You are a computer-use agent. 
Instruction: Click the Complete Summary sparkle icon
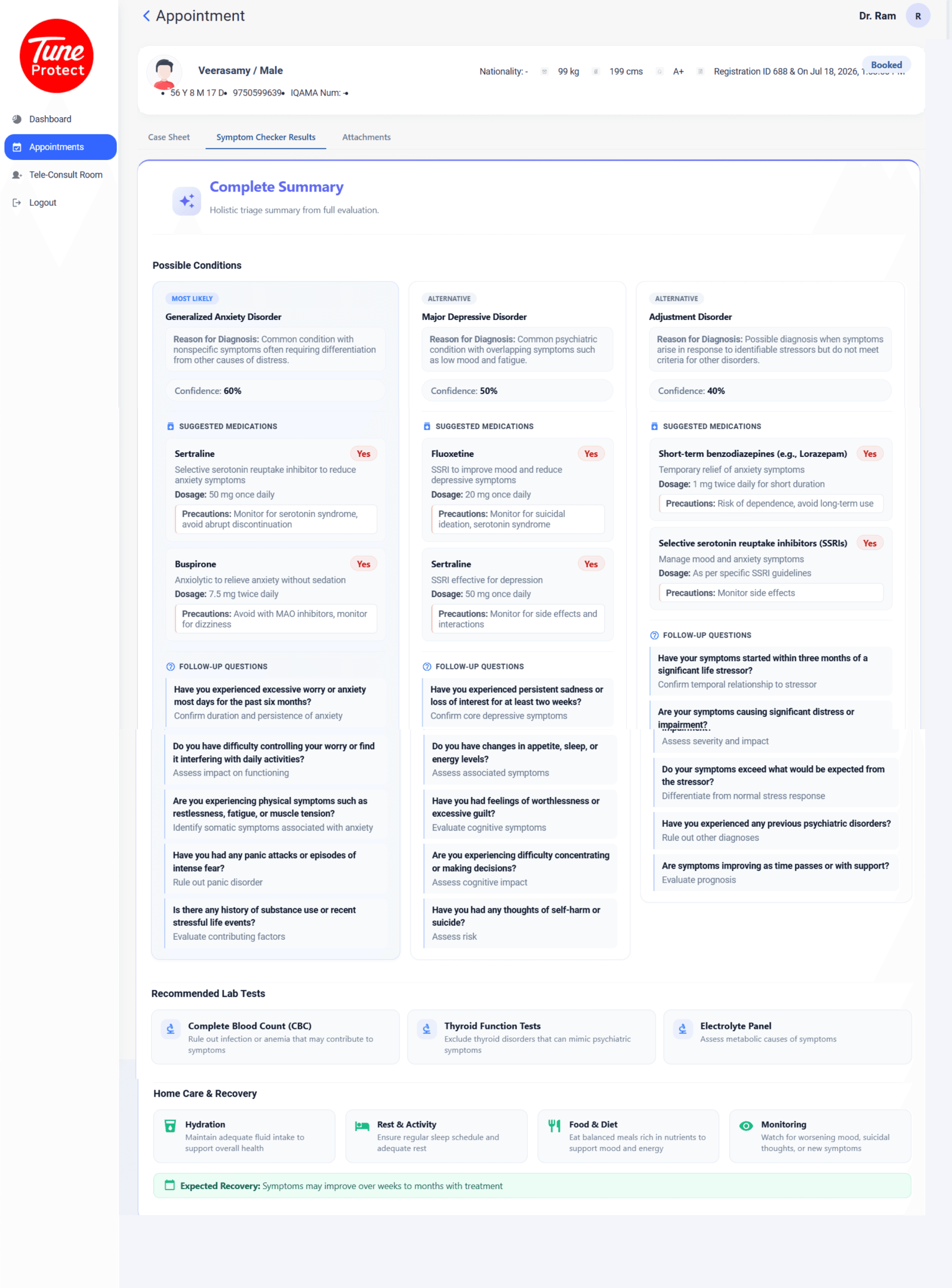click(x=187, y=201)
